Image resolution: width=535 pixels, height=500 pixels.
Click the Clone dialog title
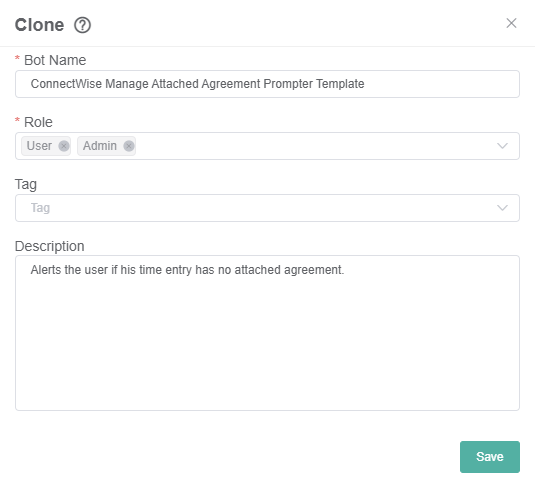(x=39, y=25)
